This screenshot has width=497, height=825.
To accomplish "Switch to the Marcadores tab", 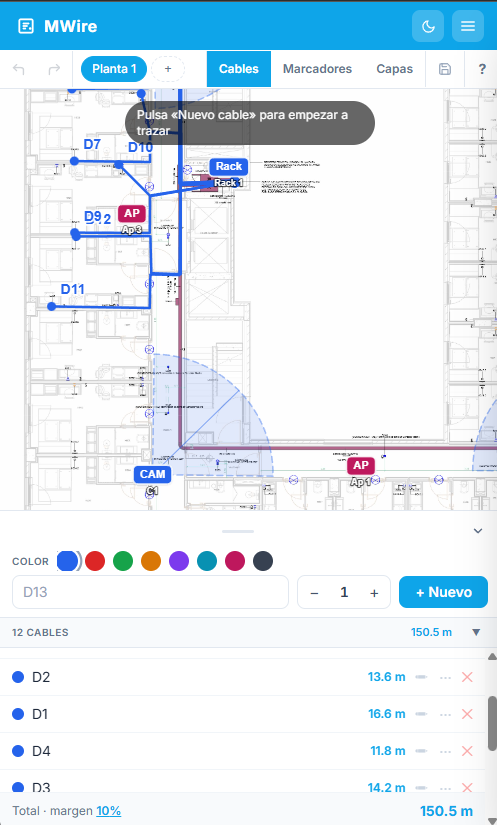I will pos(317,69).
